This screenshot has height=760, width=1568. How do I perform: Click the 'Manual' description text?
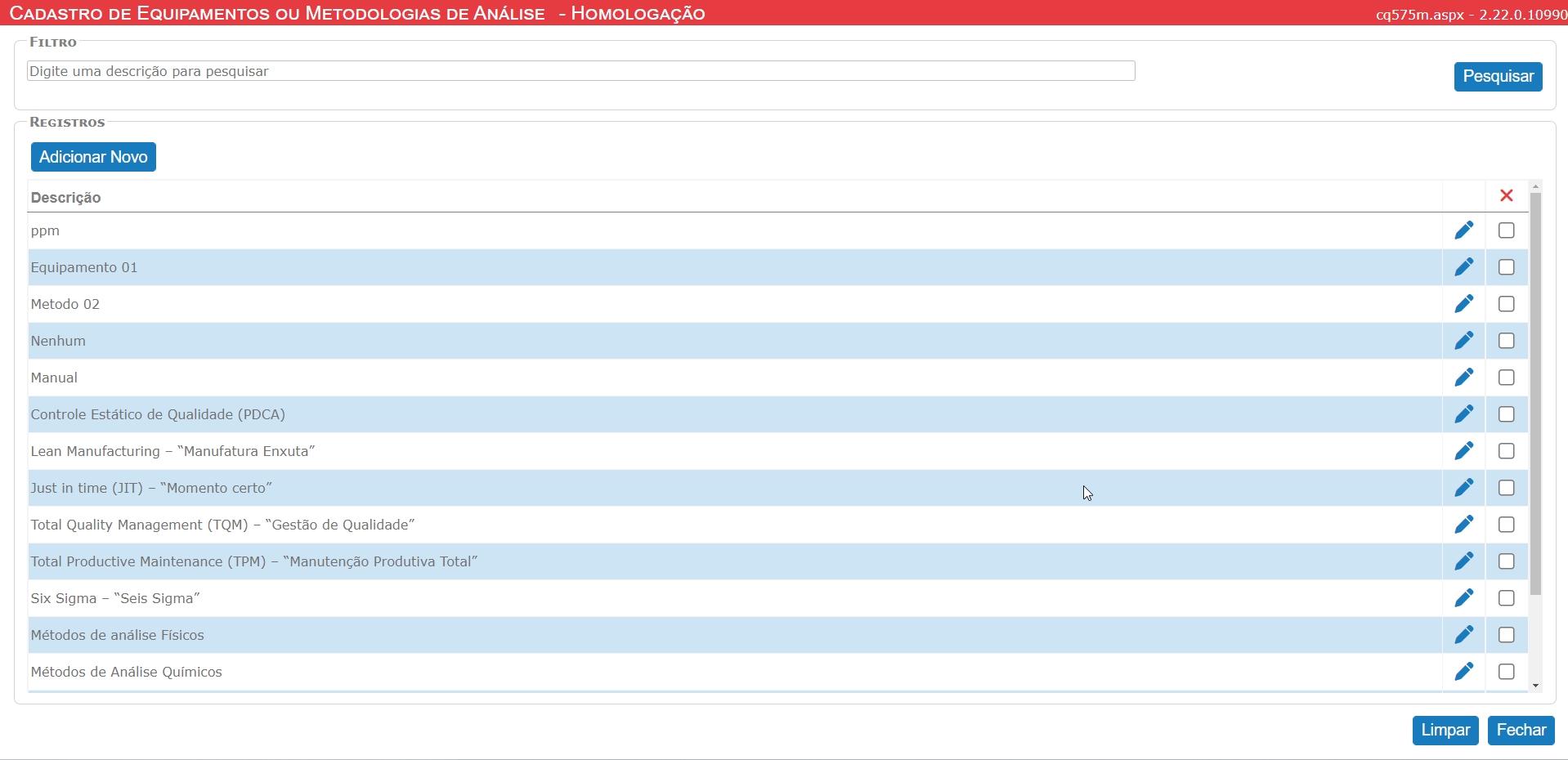[x=54, y=378]
